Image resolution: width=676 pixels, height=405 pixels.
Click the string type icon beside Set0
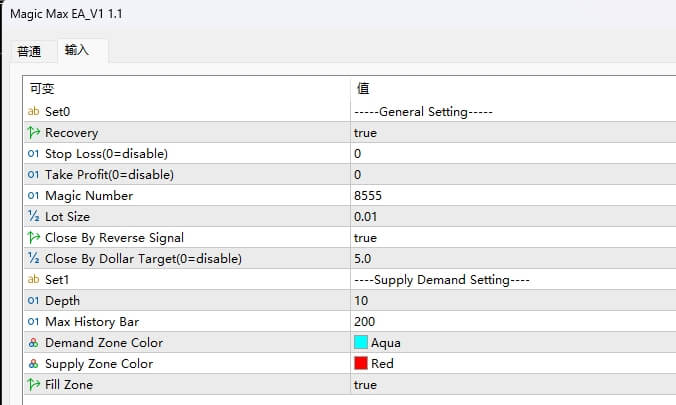pyautogui.click(x=33, y=112)
